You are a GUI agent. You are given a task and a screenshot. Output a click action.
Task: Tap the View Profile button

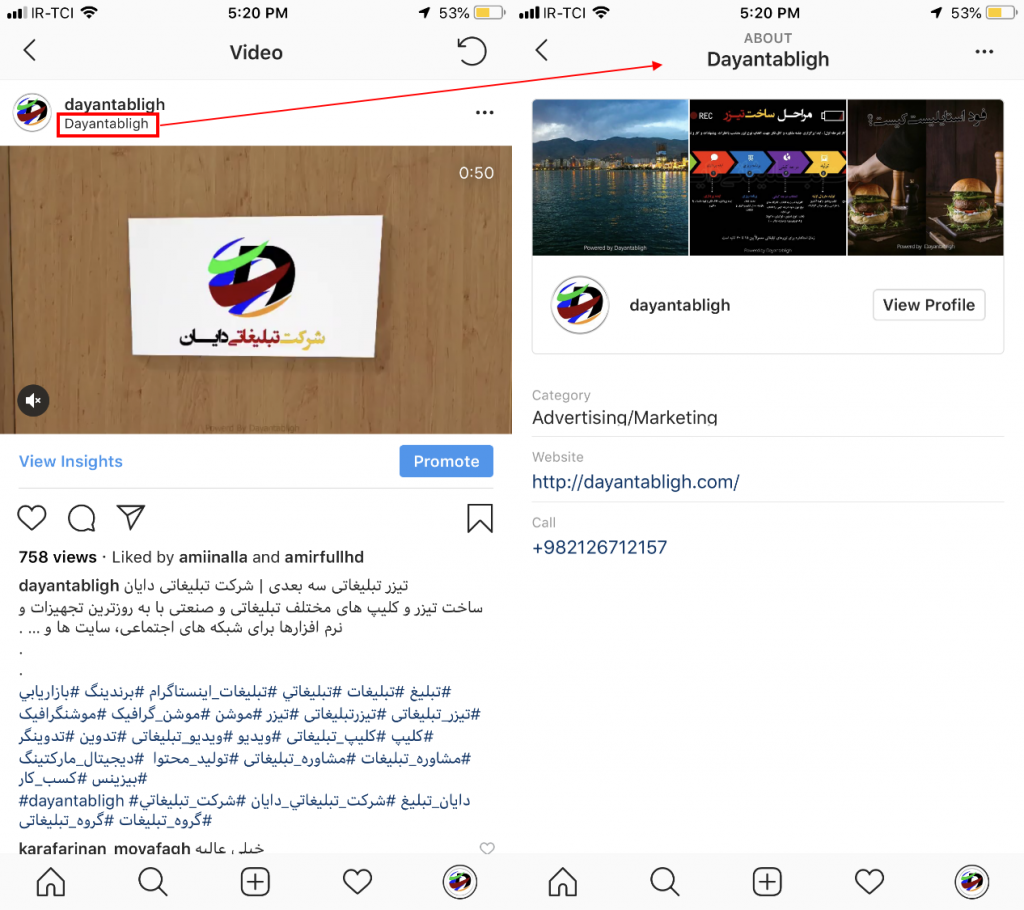point(929,305)
